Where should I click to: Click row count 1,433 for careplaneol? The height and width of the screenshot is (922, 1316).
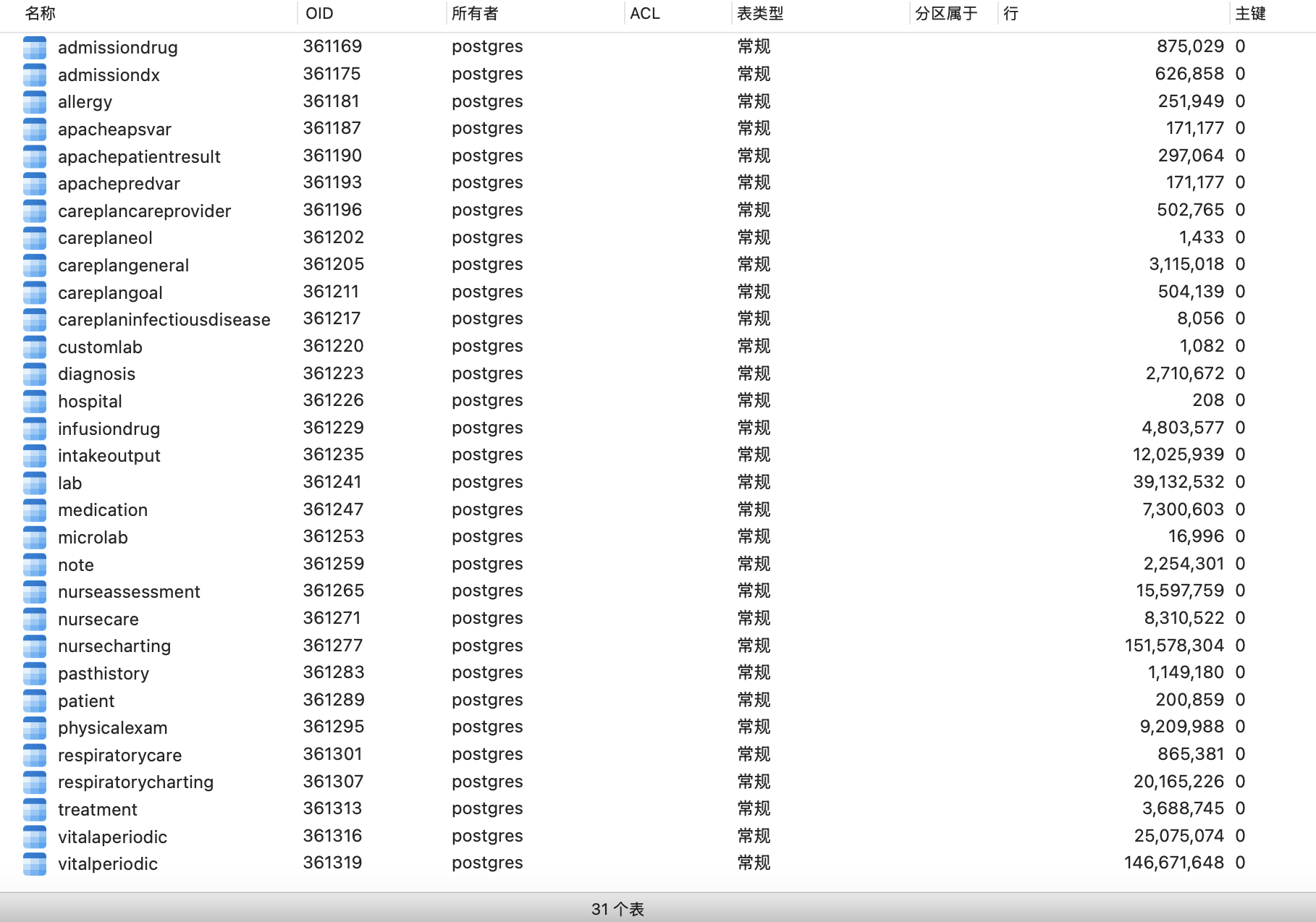(1202, 237)
